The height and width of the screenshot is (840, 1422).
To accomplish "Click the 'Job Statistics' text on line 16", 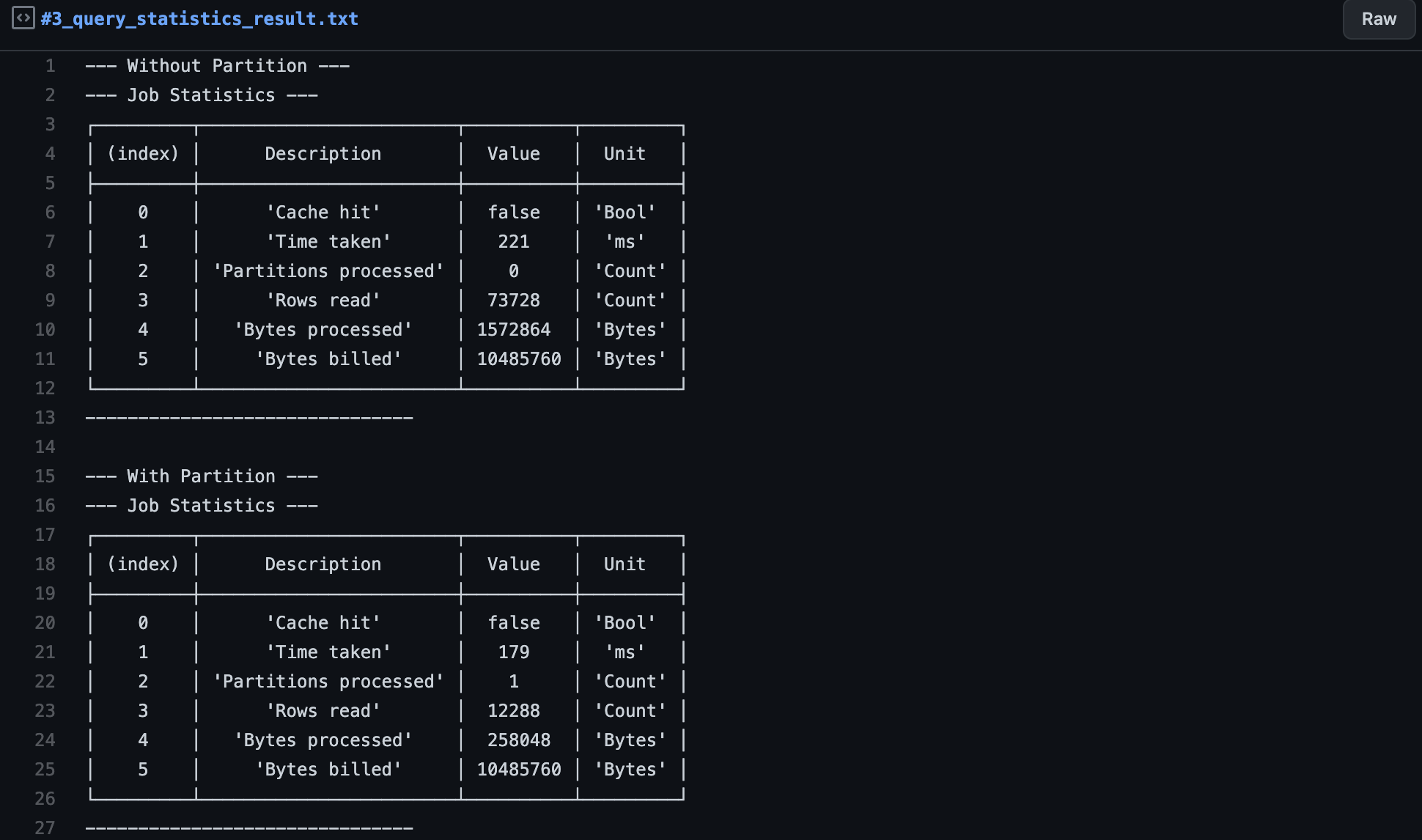I will 202,506.
